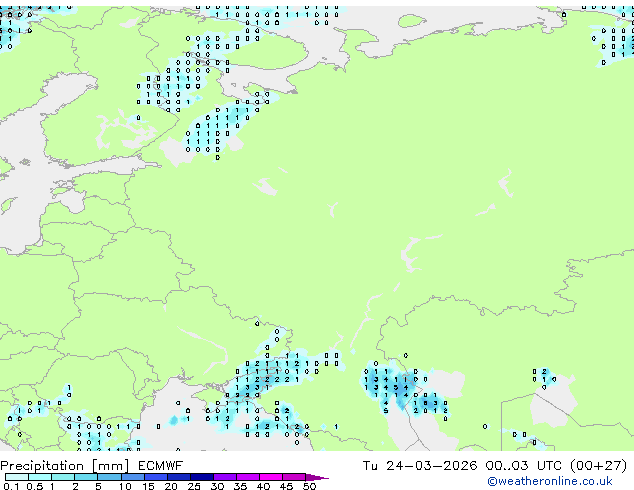
Task: Click the legend value label '35'
Action: [x=240, y=486]
